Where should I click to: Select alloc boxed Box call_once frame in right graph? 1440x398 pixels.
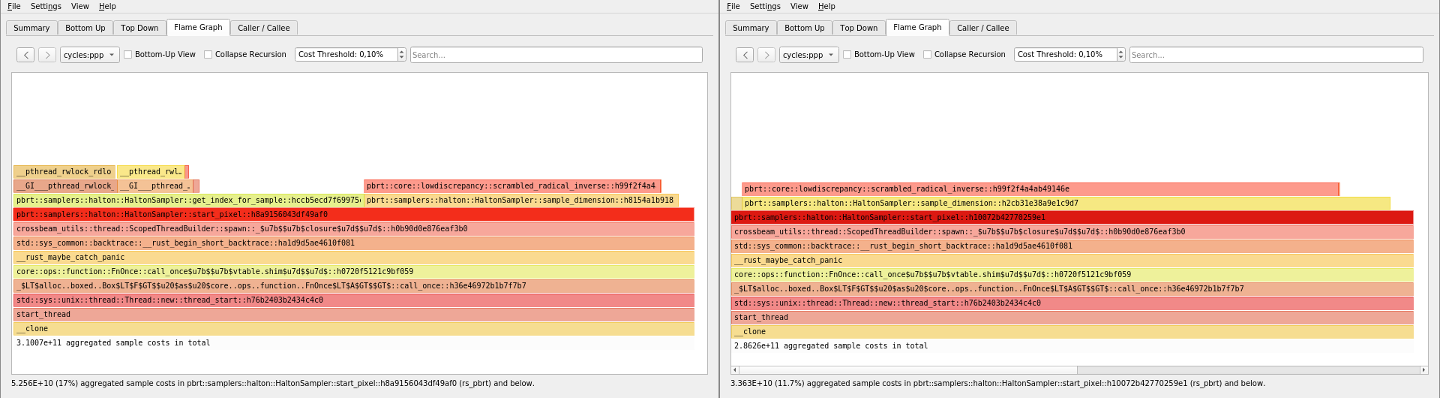(1072, 289)
